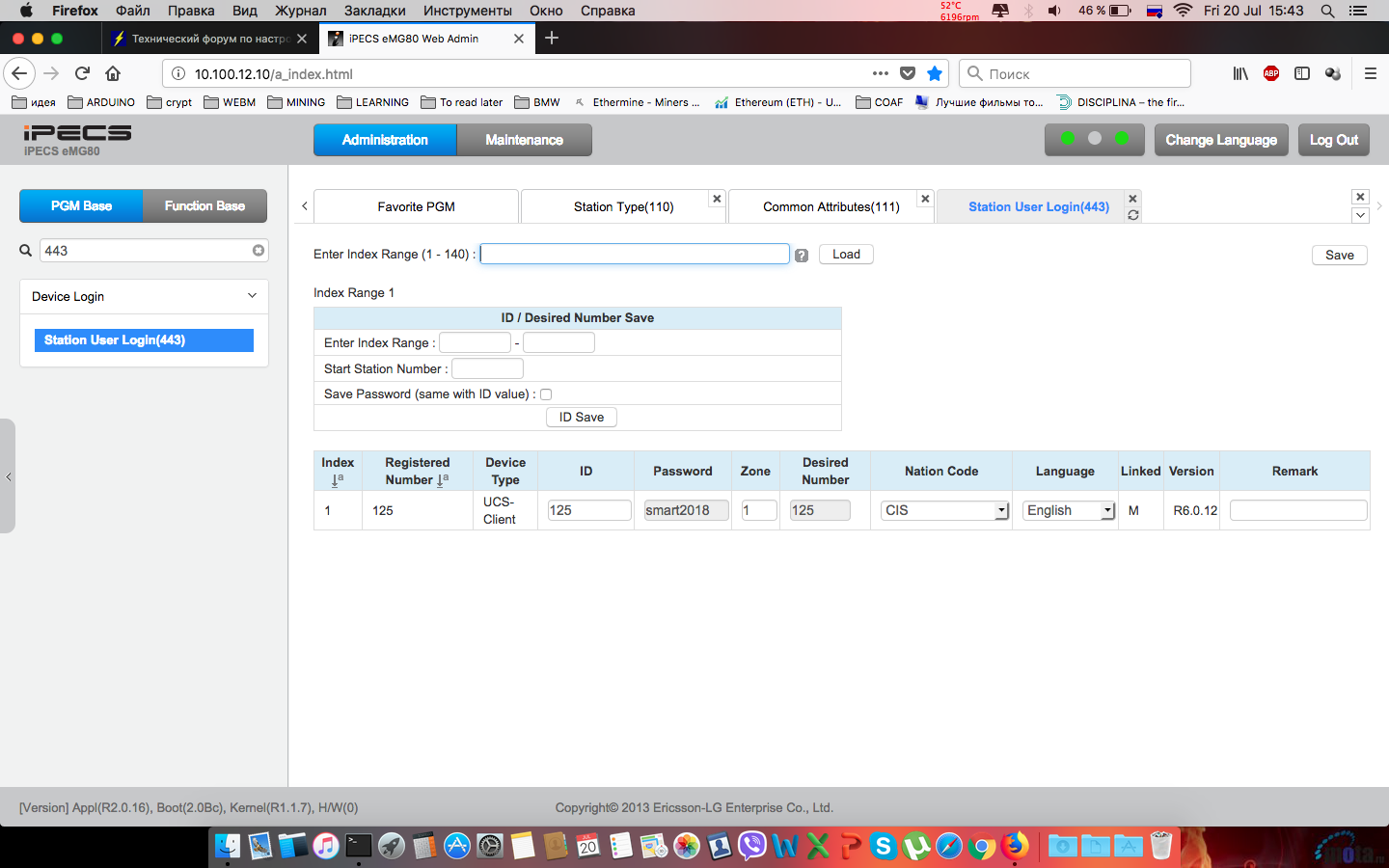Click the help question mark icon
1389x868 pixels.
[x=801, y=256]
